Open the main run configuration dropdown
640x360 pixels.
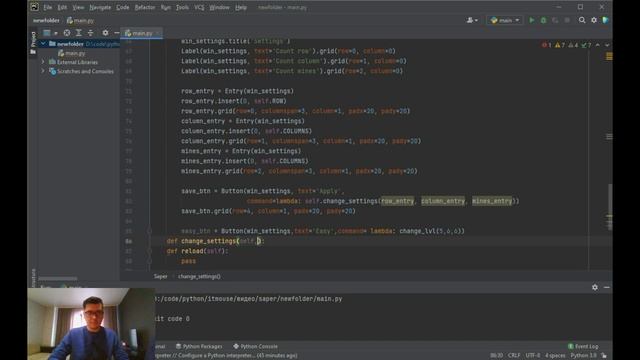pos(505,20)
